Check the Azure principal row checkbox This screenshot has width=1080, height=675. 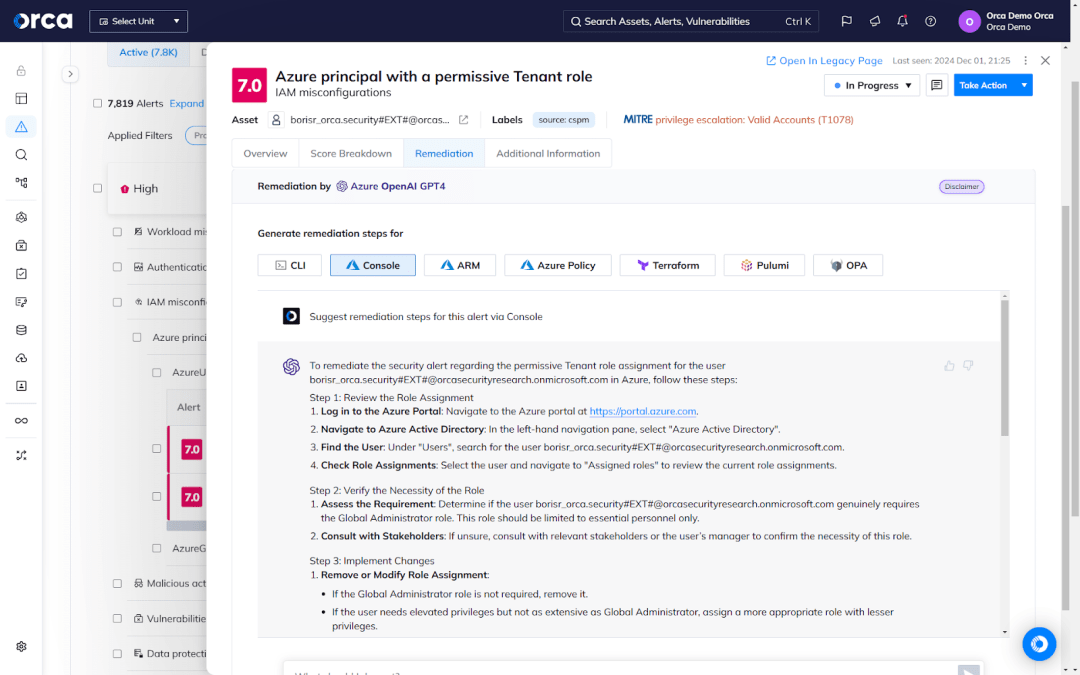pos(136,338)
